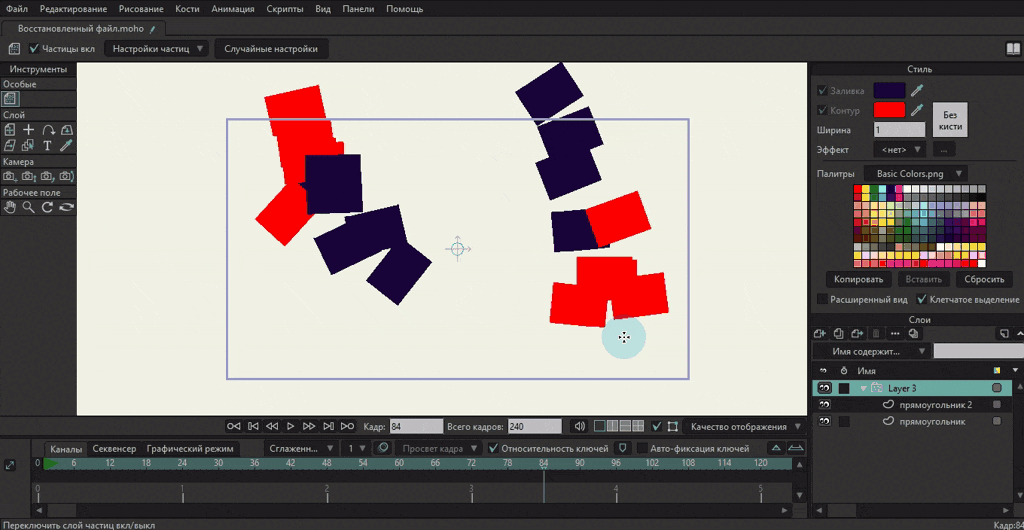Select the Zoom Camera tool
This screenshot has height=530, width=1024.
[29, 176]
